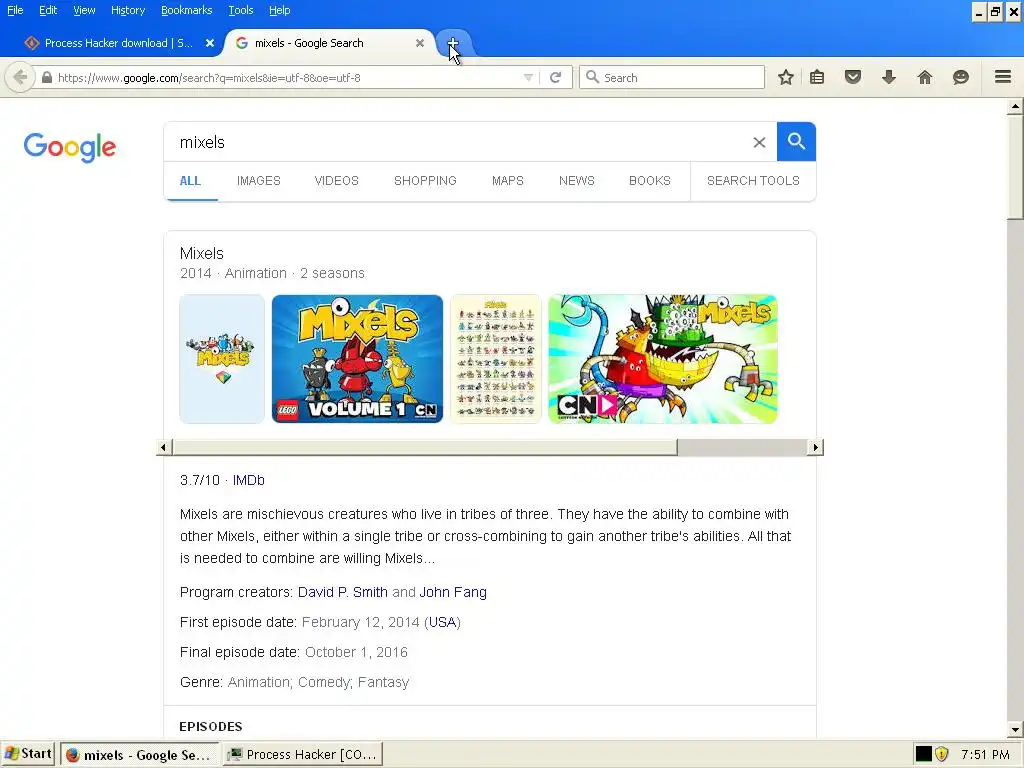Click the Google logo

pos(70,147)
